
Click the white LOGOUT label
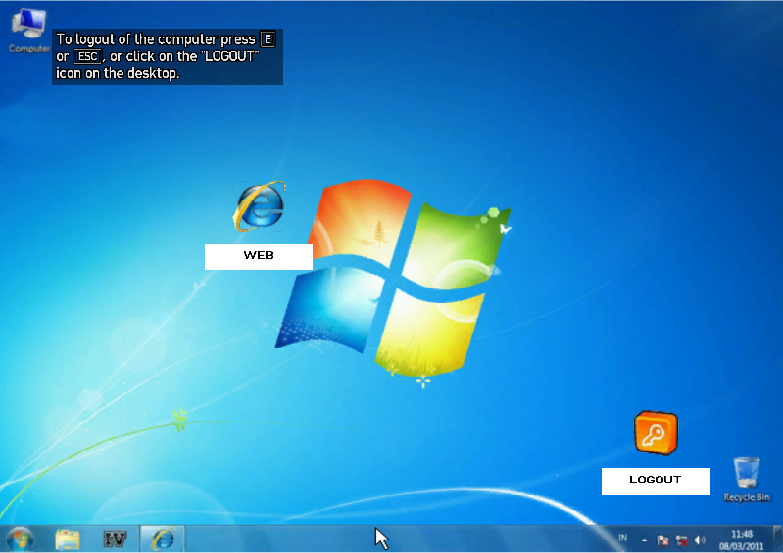pyautogui.click(x=656, y=481)
